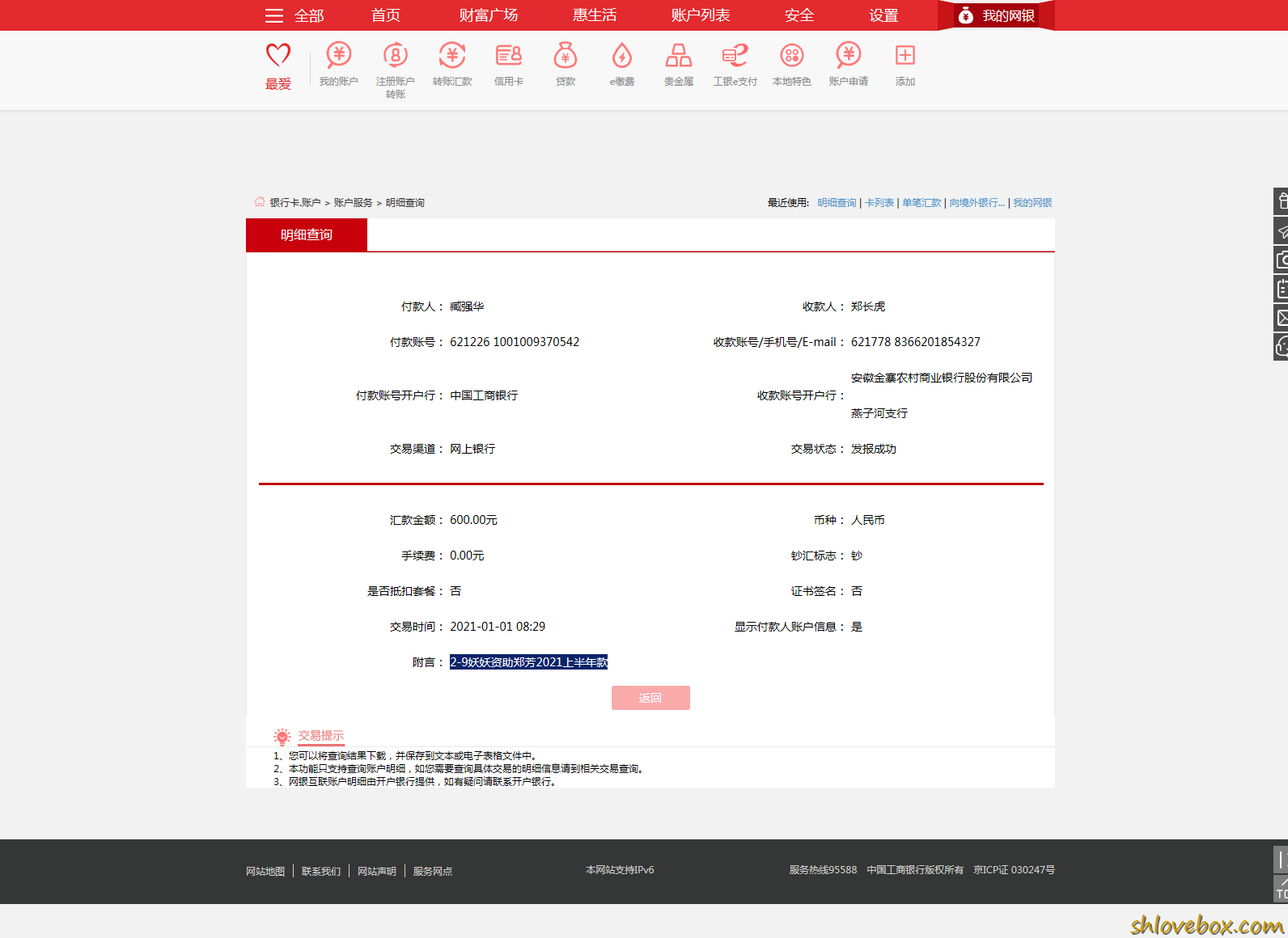The width and height of the screenshot is (1288, 938).
Task: Click the gift icon in the right sidebar
Action: point(1282,201)
